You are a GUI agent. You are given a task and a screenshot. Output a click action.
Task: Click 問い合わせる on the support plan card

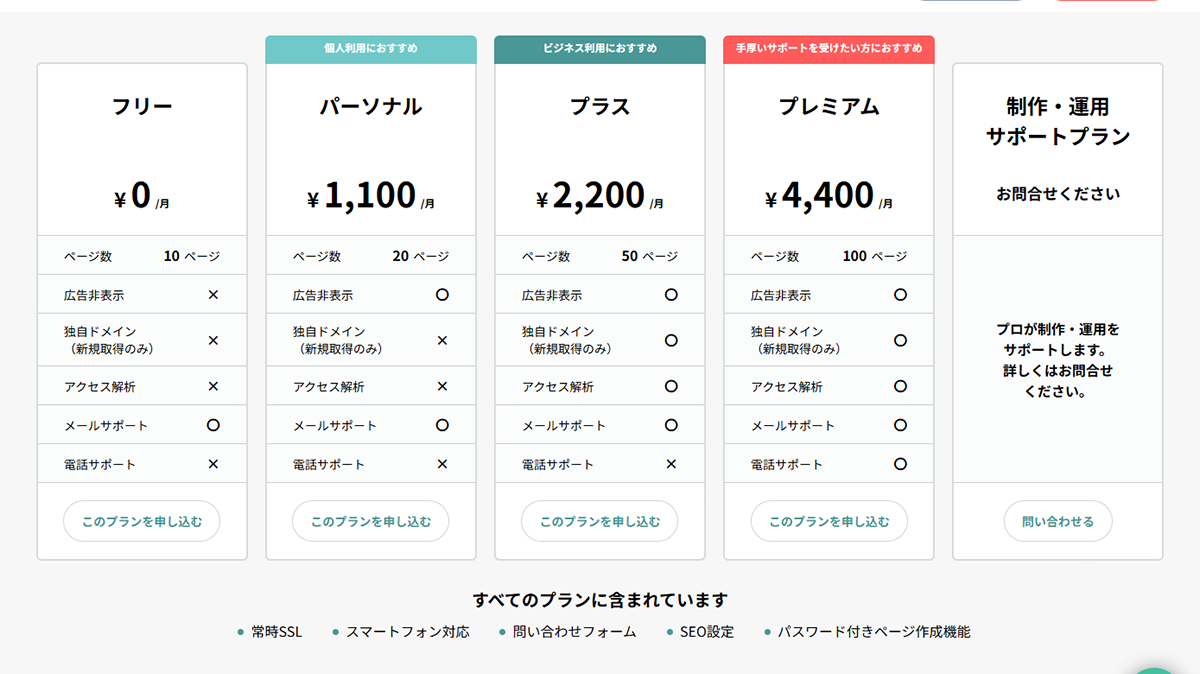pos(1057,520)
